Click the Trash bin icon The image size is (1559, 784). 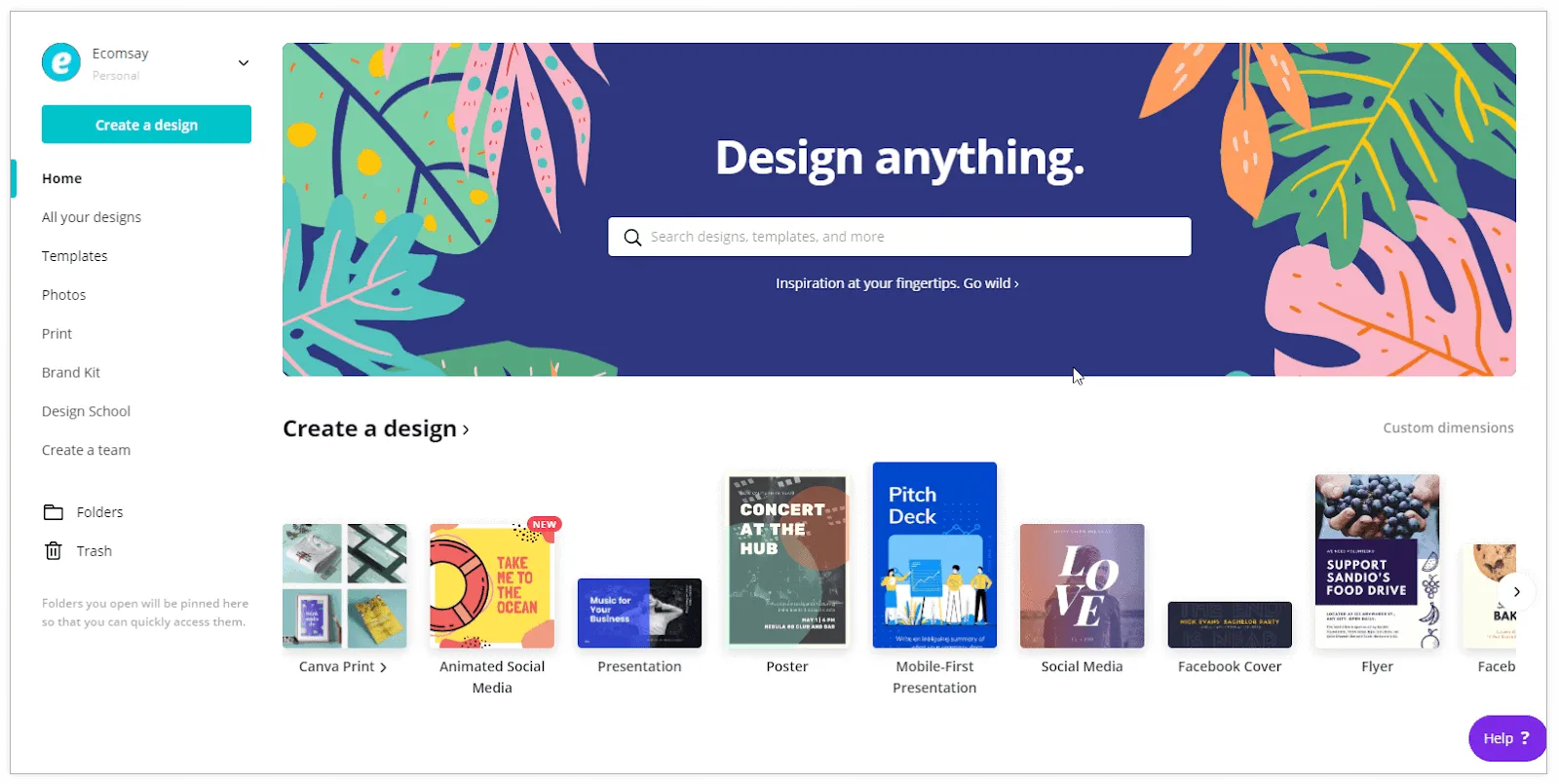54,551
